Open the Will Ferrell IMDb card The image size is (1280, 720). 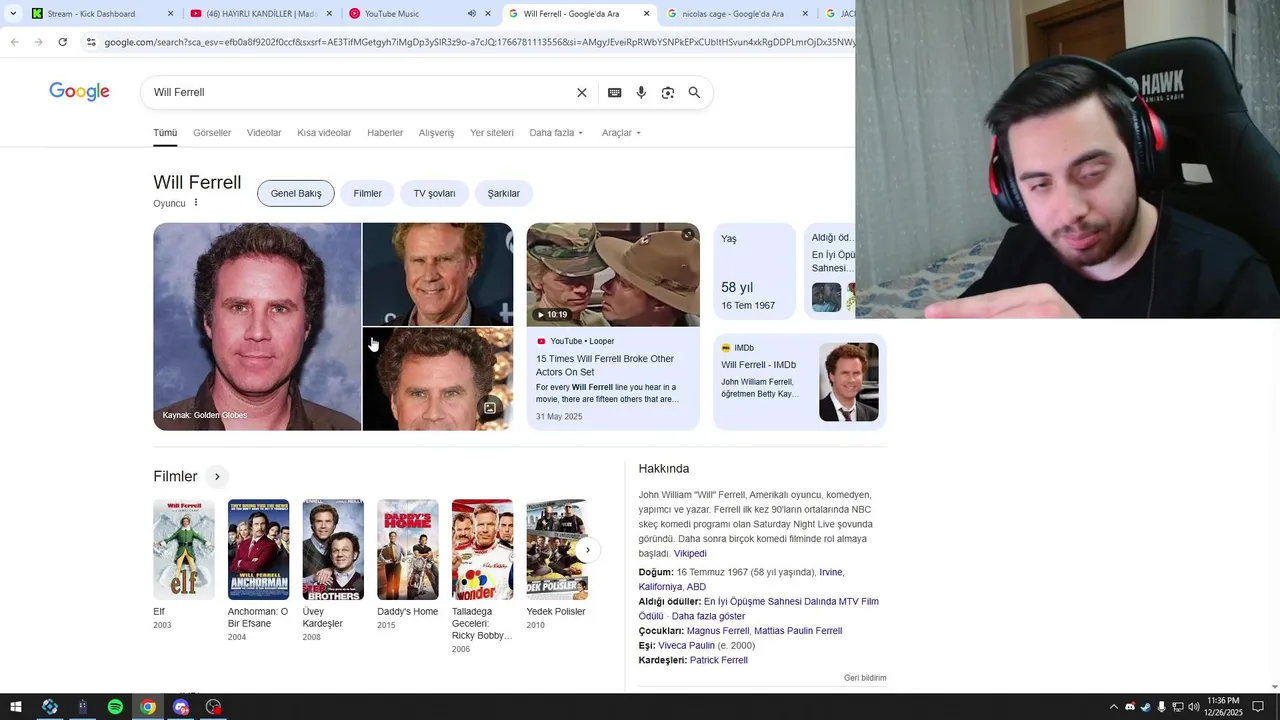pyautogui.click(x=800, y=382)
